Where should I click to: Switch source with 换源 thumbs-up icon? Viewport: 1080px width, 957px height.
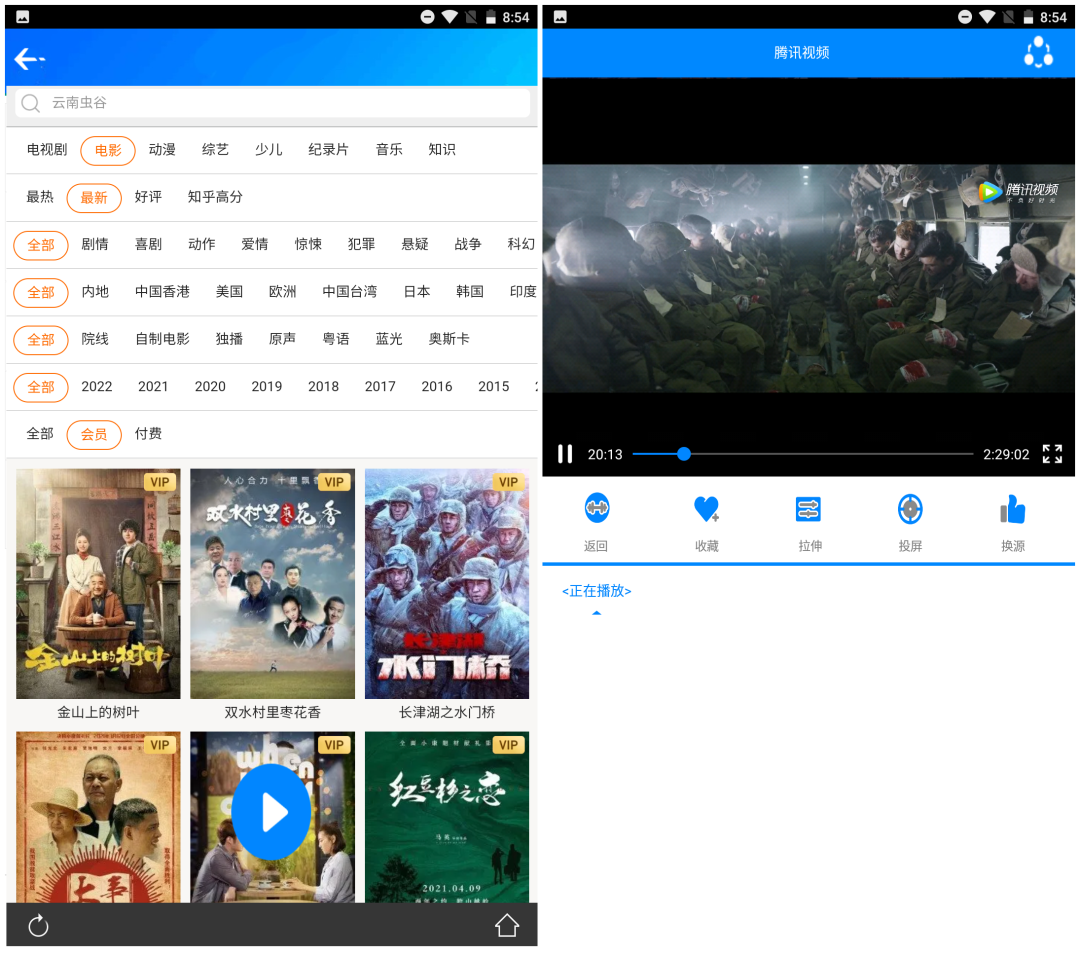(1012, 509)
